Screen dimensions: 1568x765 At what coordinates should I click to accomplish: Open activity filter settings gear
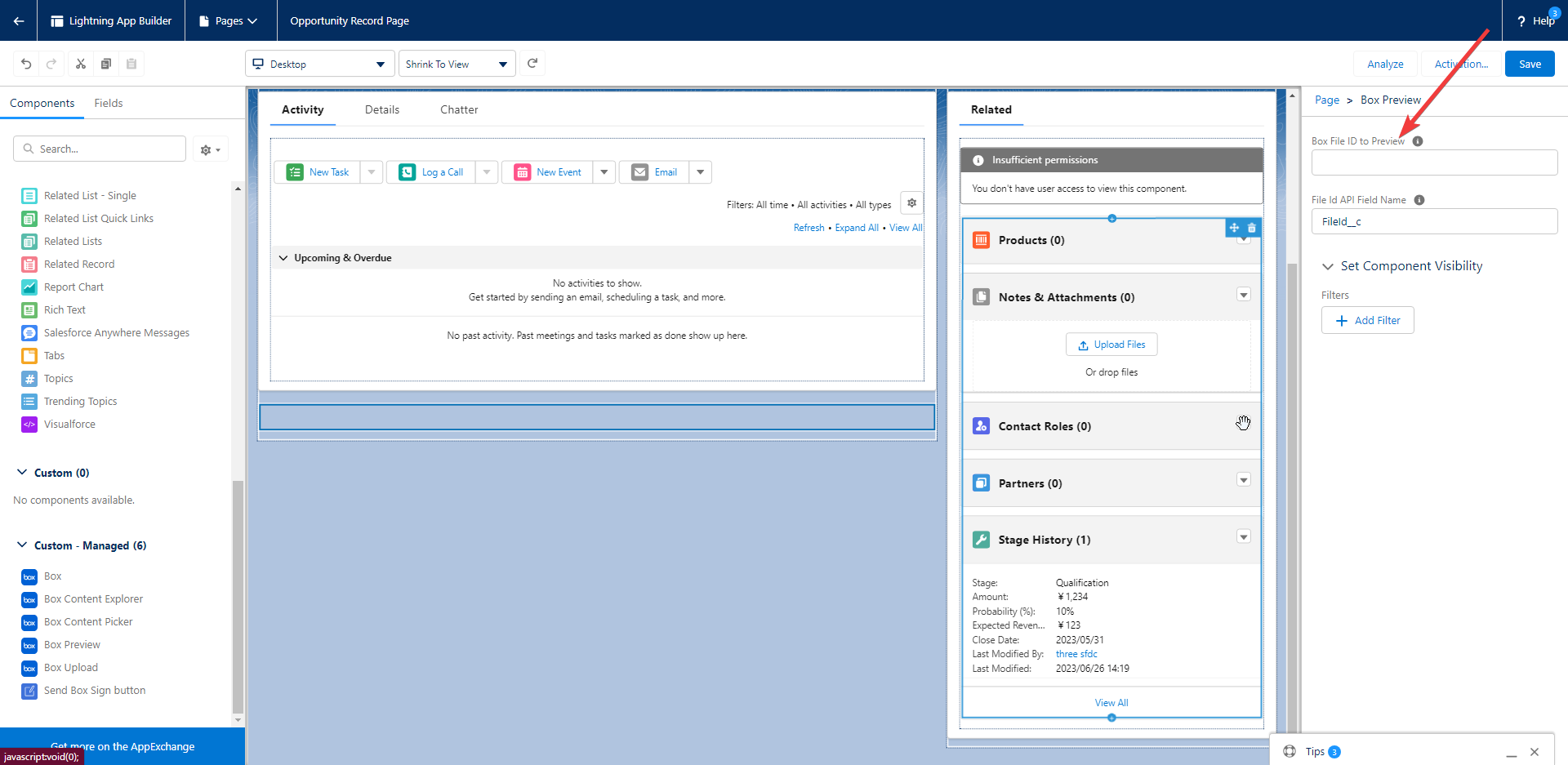[911, 203]
